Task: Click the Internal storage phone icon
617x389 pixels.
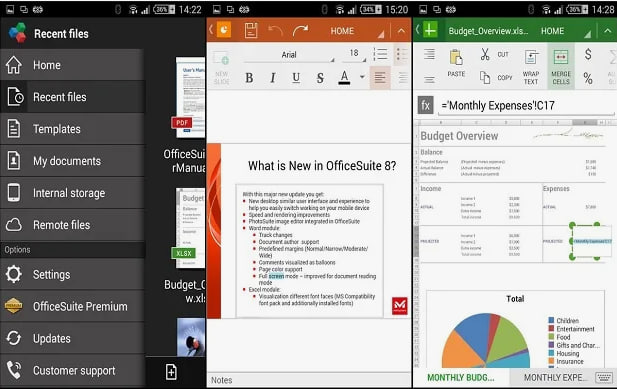Action: (14, 193)
